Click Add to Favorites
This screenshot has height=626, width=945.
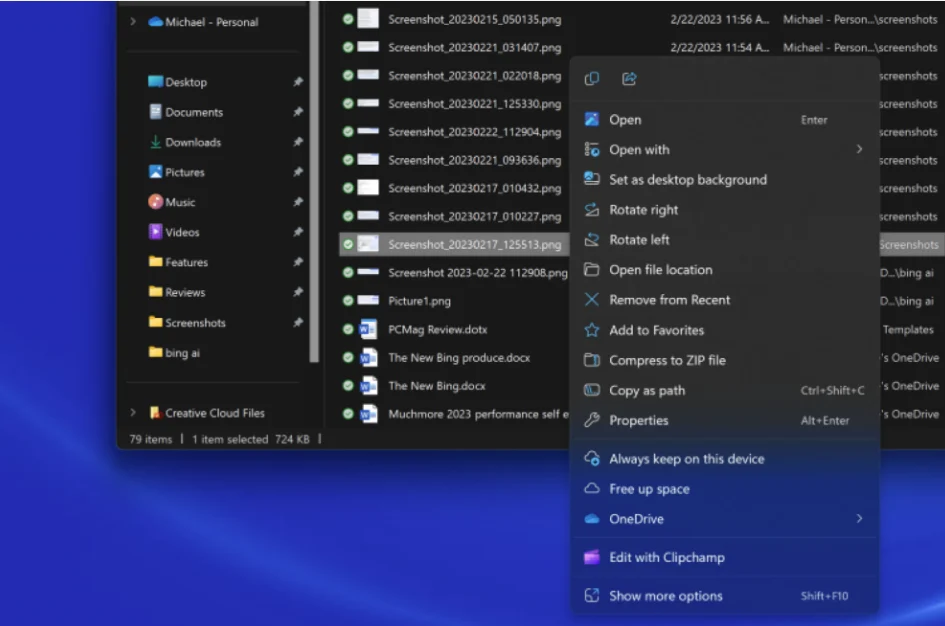click(724, 330)
